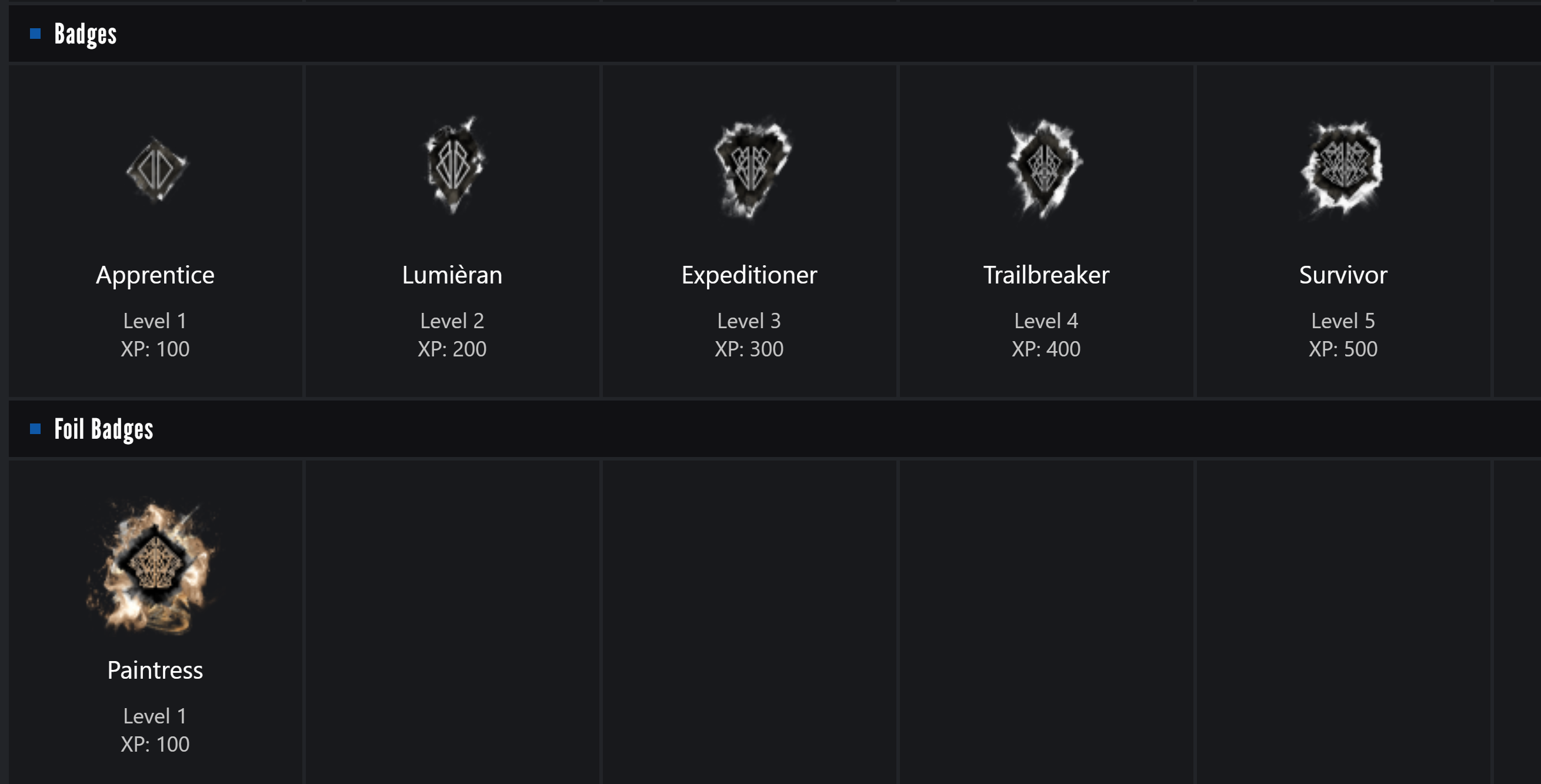
Task: Click the Survivor badge icon
Action: 1342,167
